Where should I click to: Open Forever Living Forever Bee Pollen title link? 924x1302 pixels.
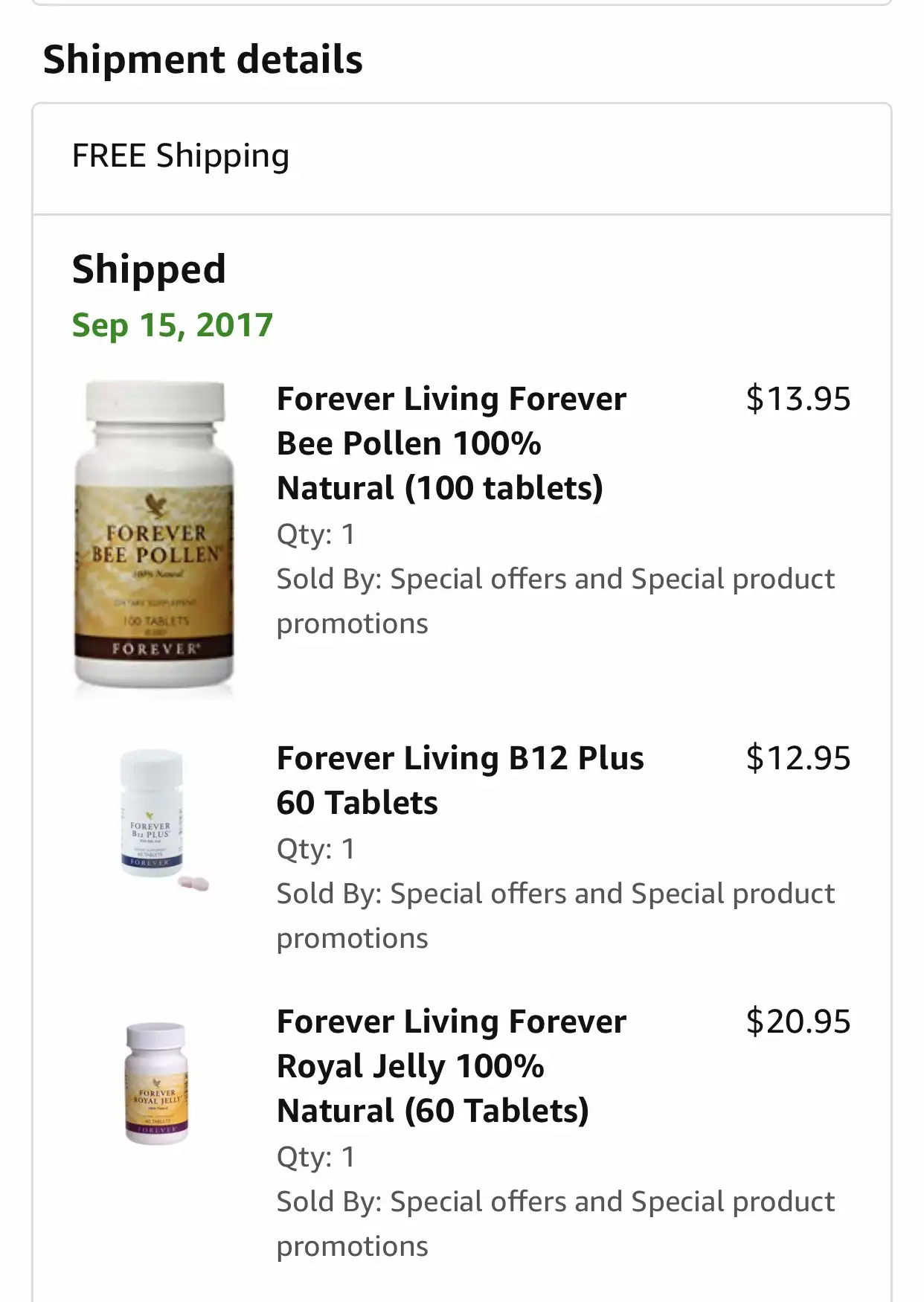(451, 443)
